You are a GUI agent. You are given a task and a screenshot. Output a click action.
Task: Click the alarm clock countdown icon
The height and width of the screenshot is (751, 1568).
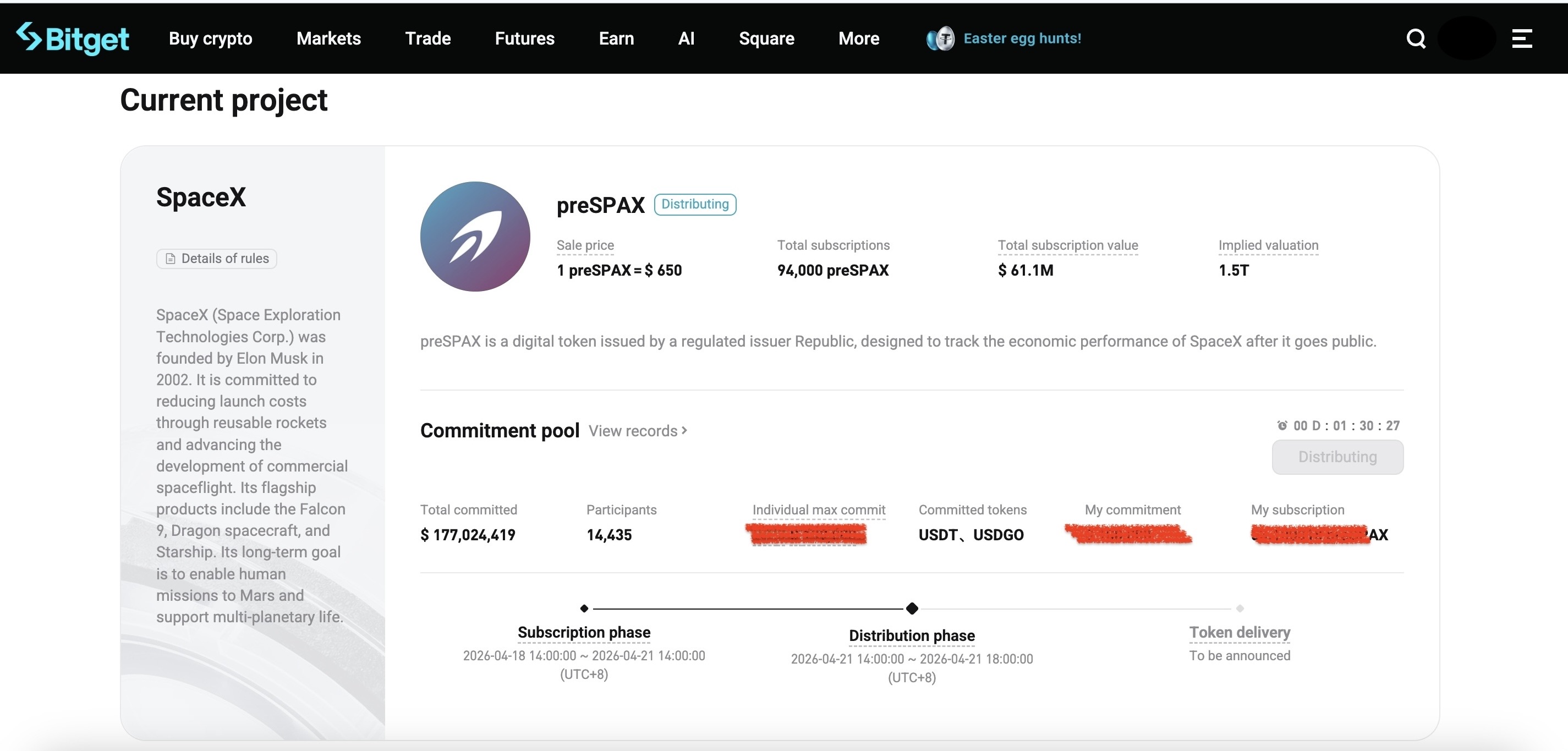pos(1282,425)
